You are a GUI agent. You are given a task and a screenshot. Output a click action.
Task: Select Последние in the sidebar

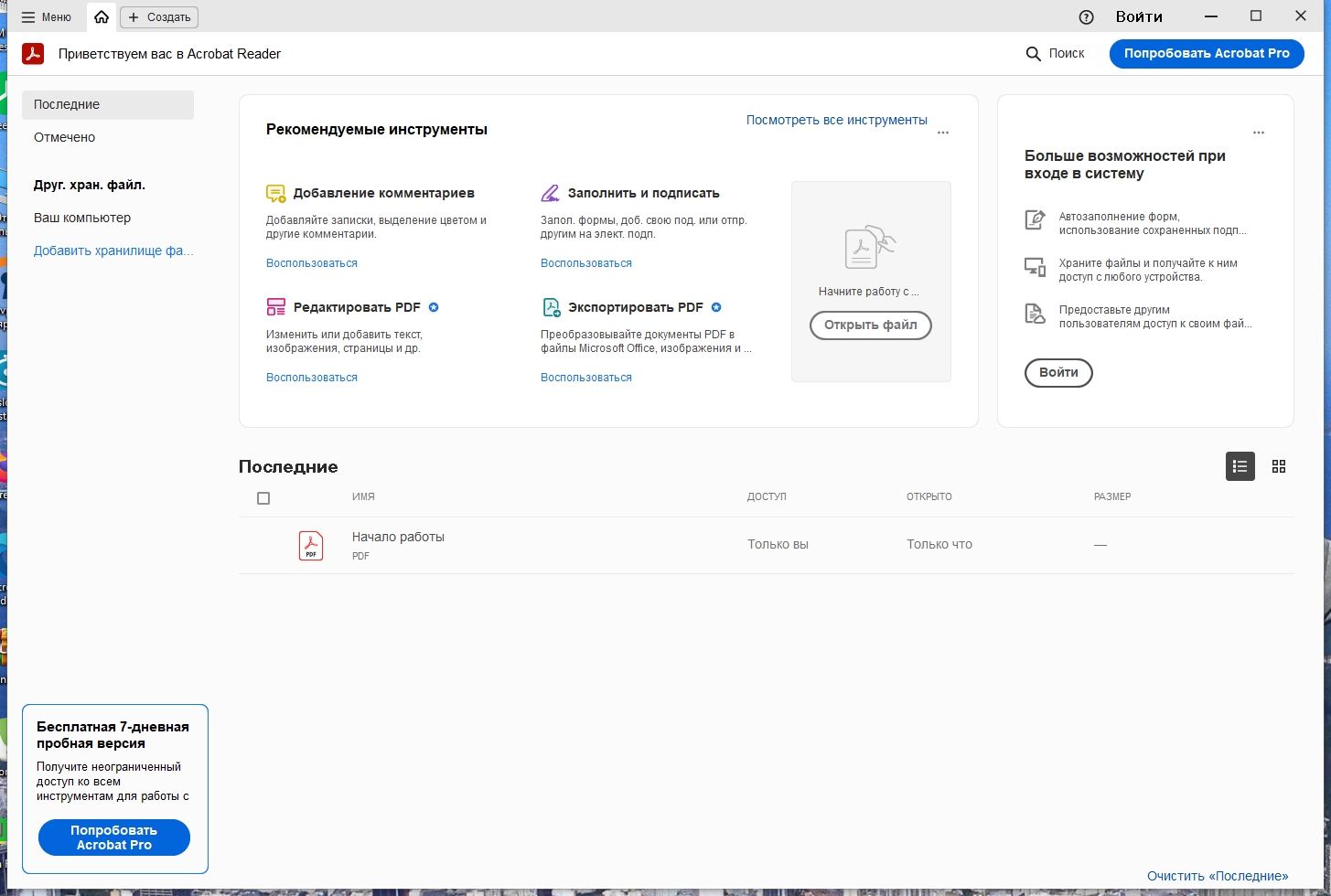[x=108, y=104]
